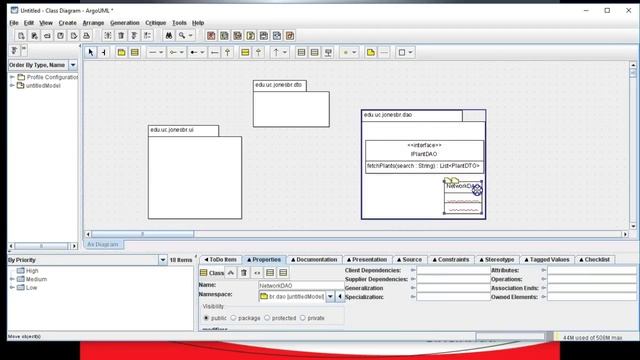Image resolution: width=640 pixels, height=360 pixels.
Task: Switch to the Documentation tab
Action: 314,260
